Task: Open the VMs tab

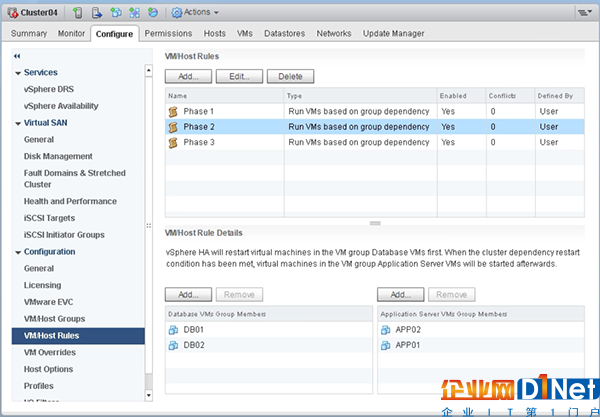Action: coord(245,34)
